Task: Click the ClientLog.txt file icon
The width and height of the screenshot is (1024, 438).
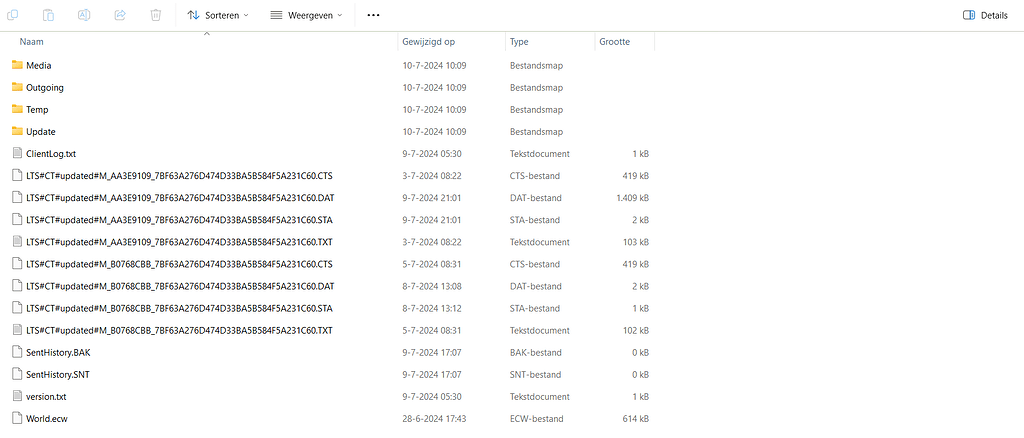Action: 18,153
